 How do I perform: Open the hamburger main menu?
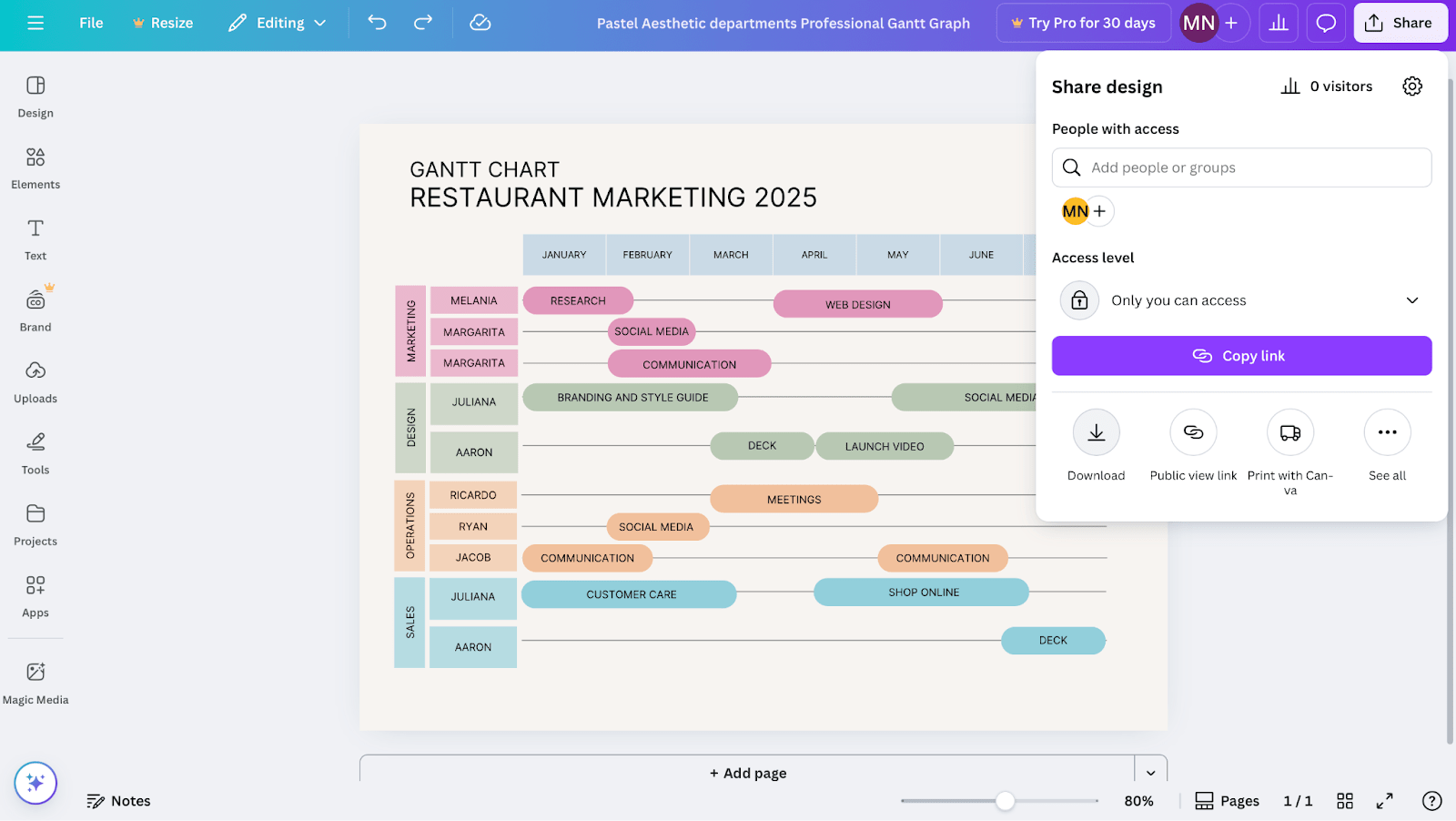35,23
